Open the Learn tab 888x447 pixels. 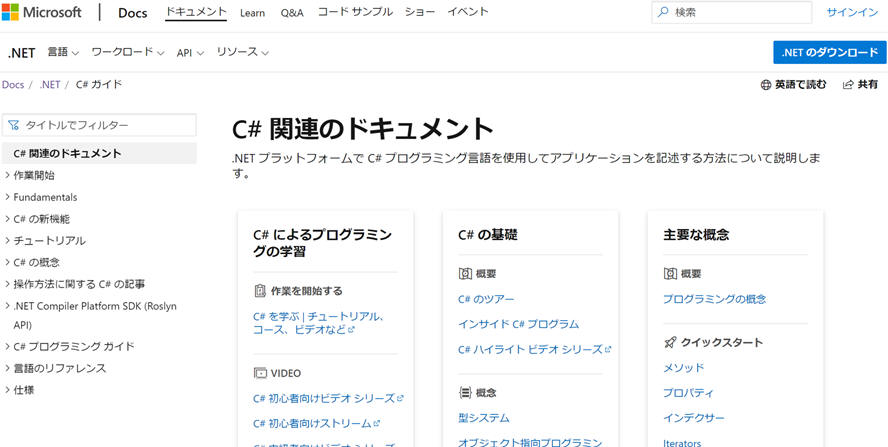[x=252, y=12]
